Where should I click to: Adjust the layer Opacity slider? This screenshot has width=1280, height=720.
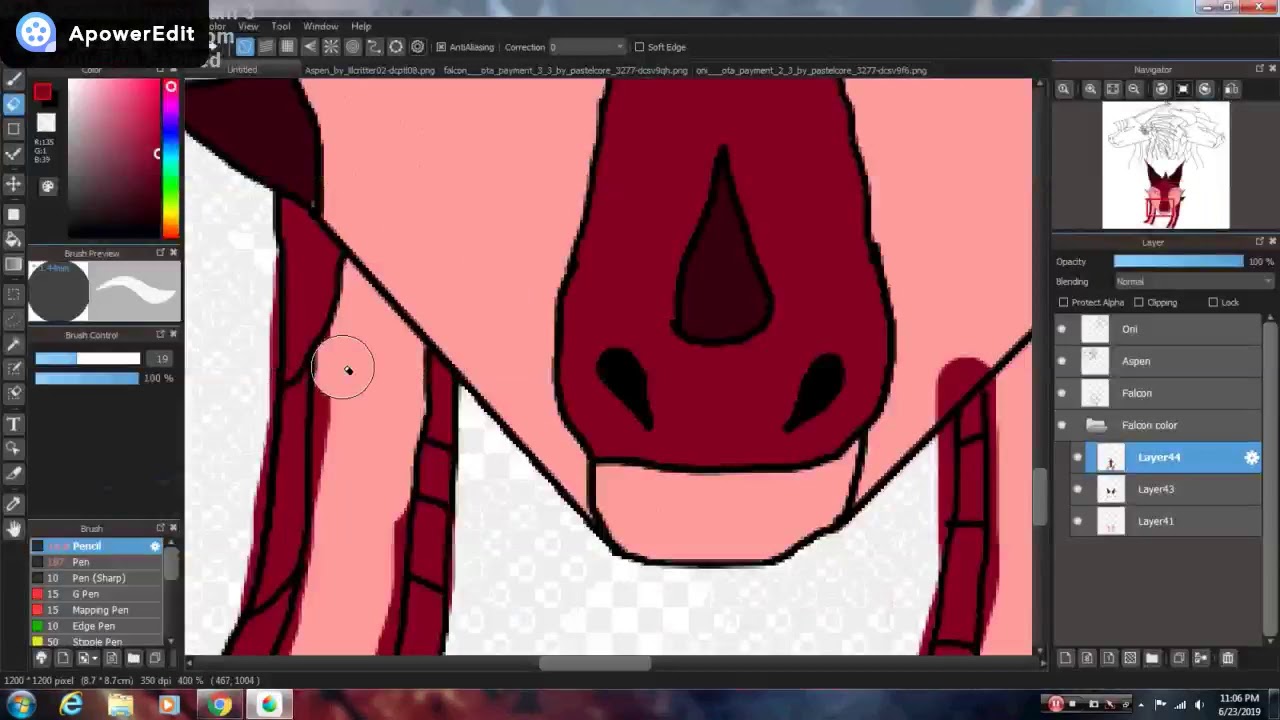1178,261
